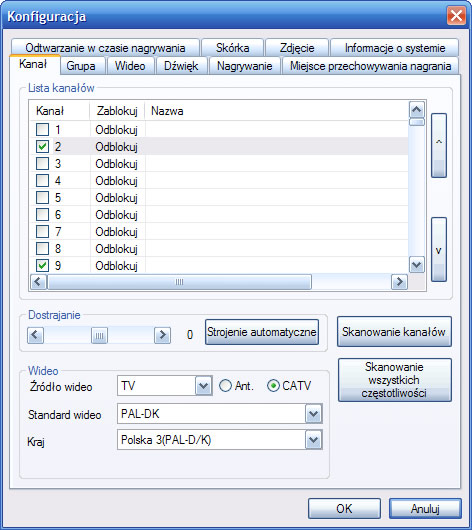Decrease Dostrajanie fine-tuning with left arrow
The width and height of the screenshot is (472, 530).
click(36, 335)
